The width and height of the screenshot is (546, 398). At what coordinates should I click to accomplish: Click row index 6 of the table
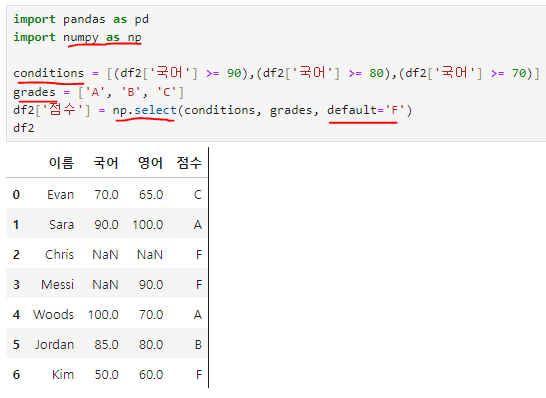coord(16,375)
